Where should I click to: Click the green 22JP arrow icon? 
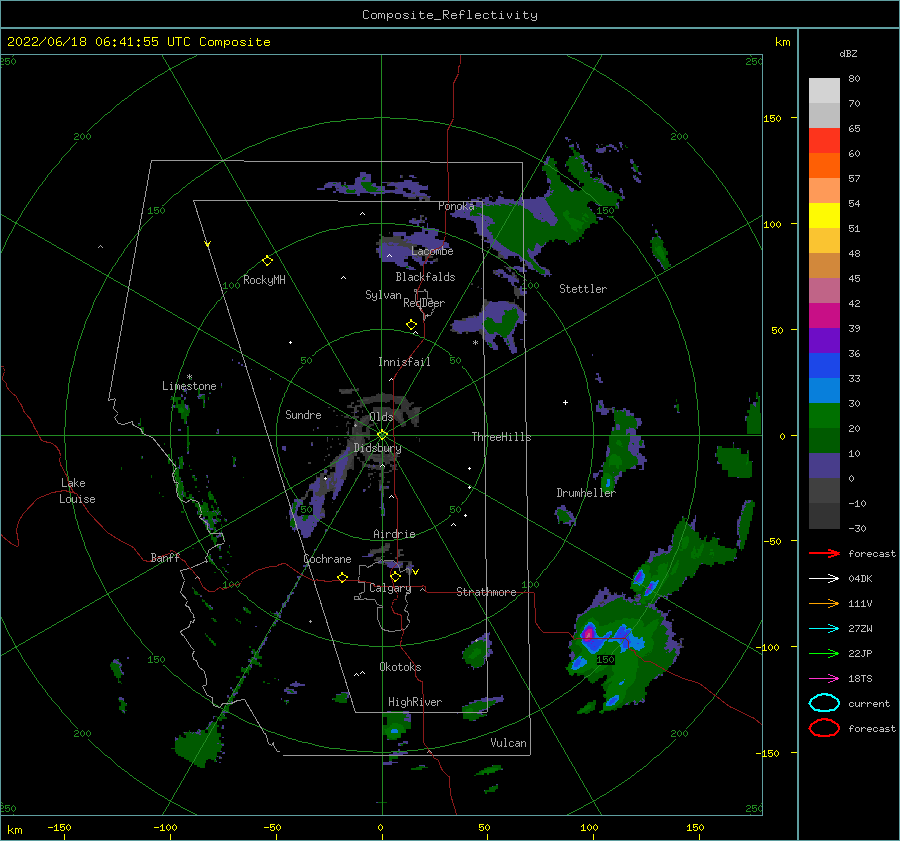point(824,653)
